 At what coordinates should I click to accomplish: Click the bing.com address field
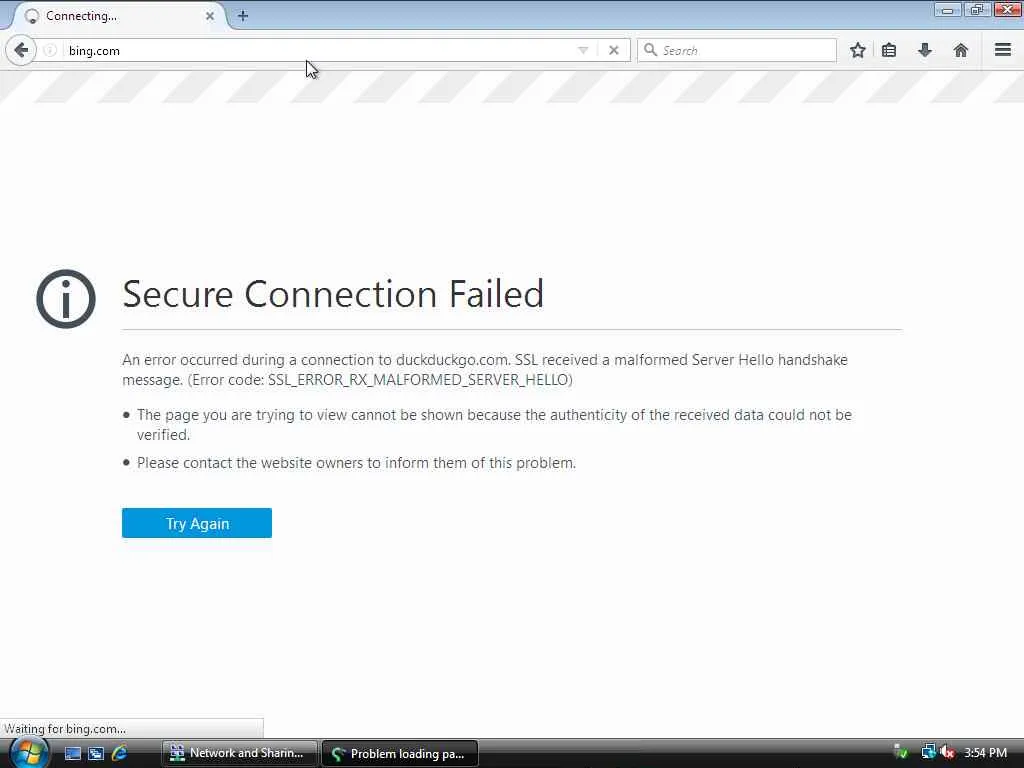pyautogui.click(x=300, y=50)
